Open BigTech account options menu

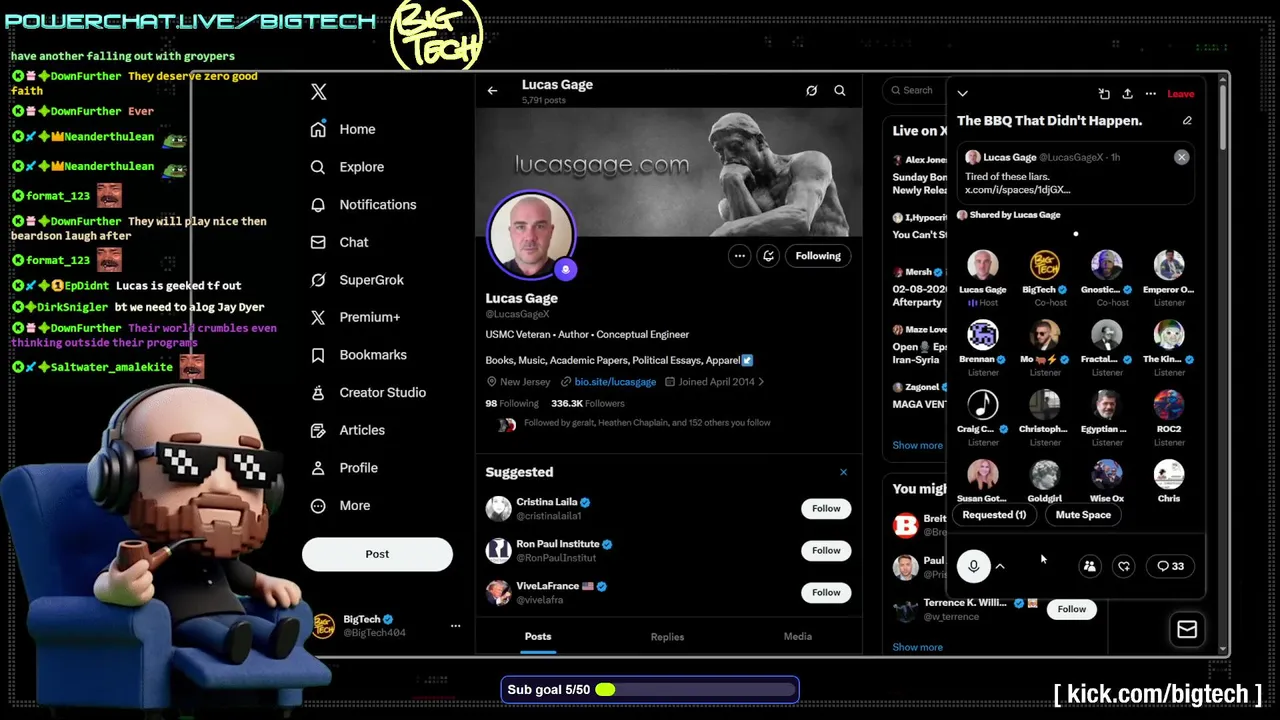455,626
